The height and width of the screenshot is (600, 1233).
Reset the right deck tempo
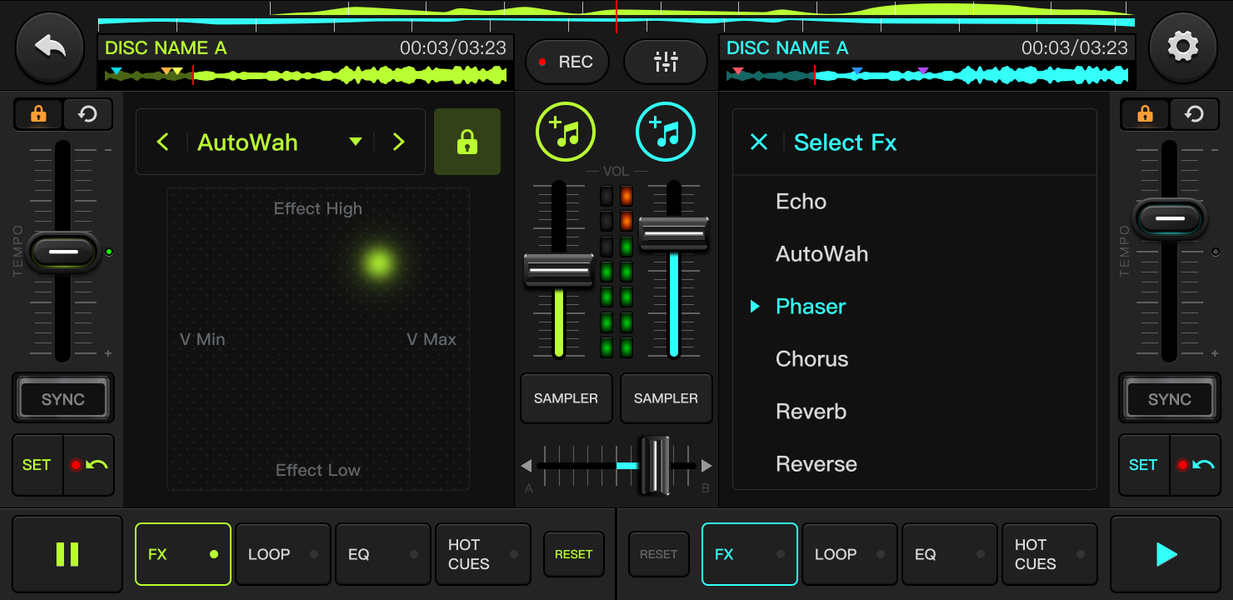coord(1193,114)
